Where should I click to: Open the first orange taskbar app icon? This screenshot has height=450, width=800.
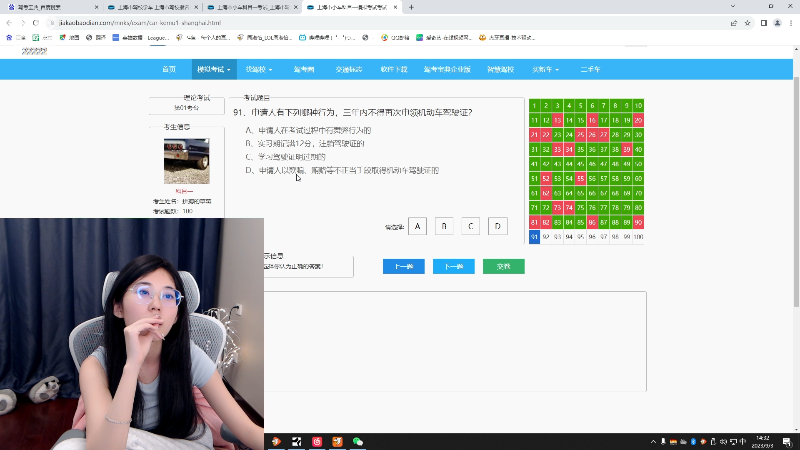[276, 441]
